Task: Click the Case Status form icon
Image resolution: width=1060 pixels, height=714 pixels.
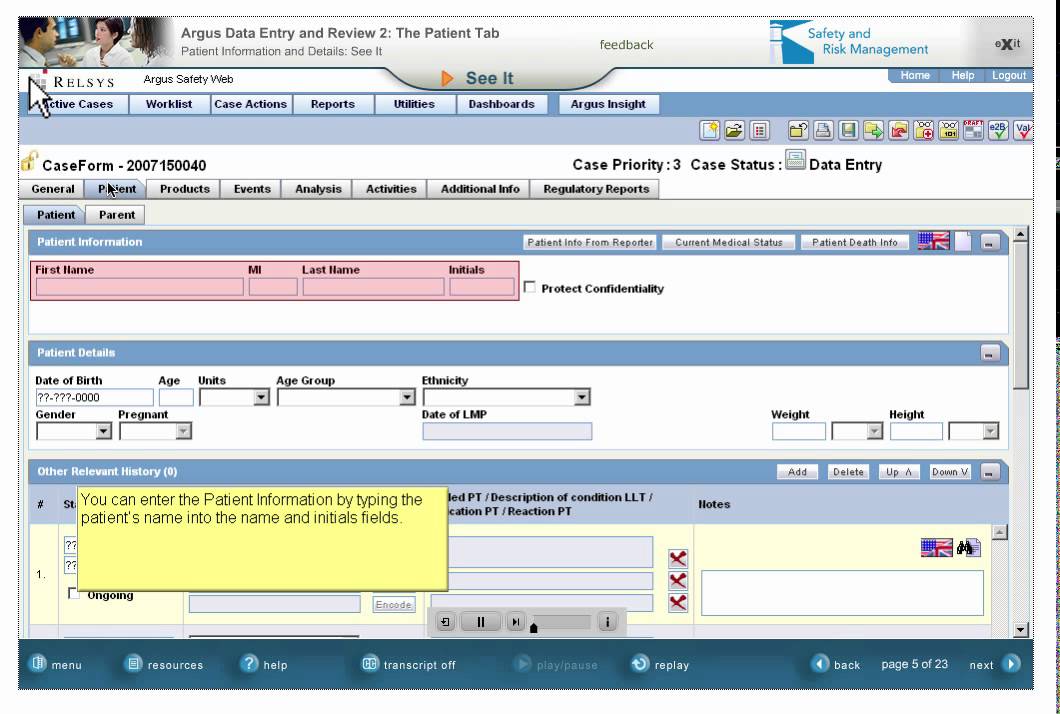Action: (795, 160)
